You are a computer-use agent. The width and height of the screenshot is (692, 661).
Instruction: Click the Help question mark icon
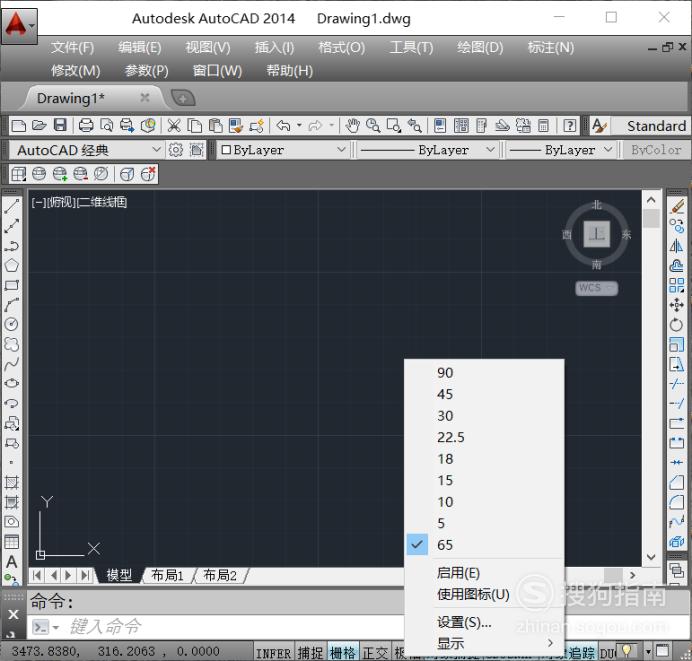570,126
